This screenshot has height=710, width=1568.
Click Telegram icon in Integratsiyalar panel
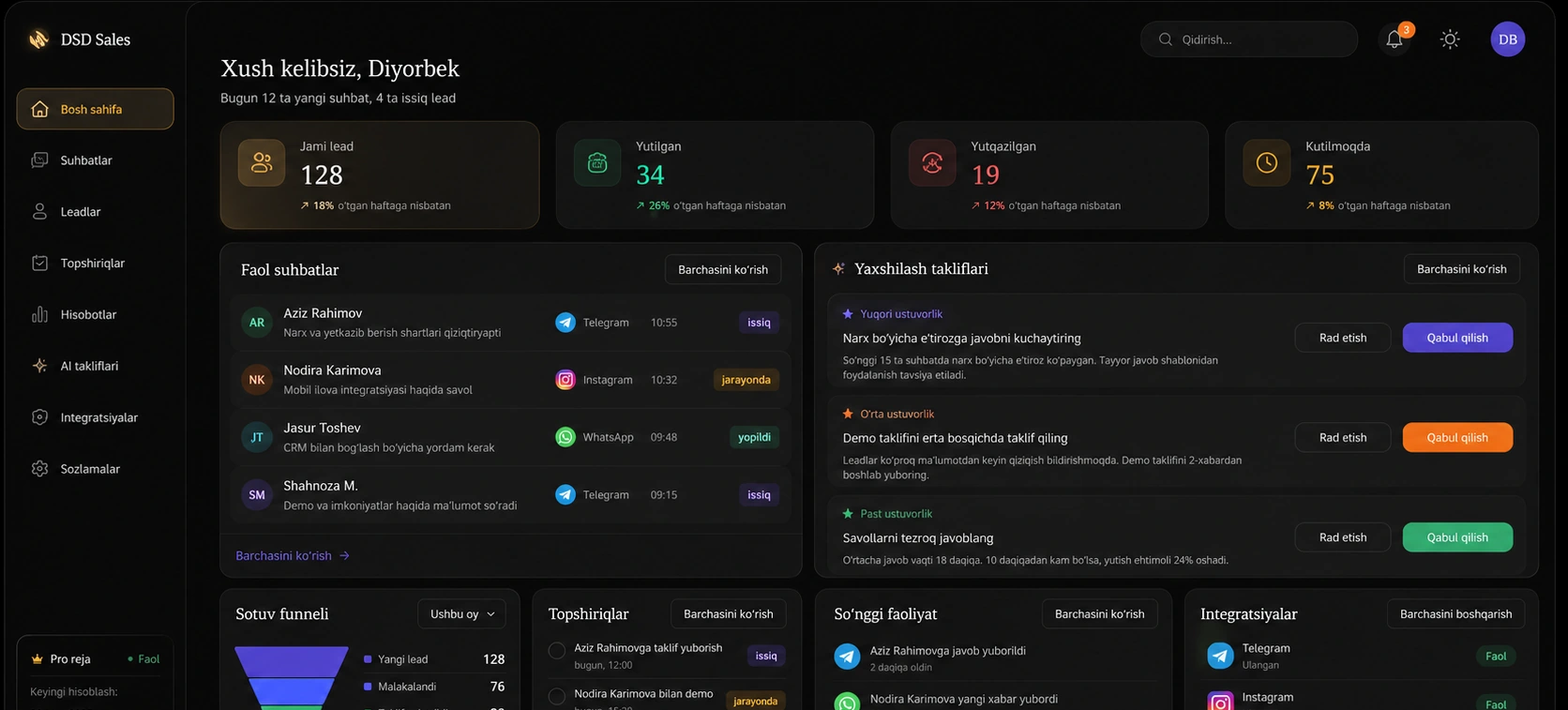(1220, 656)
